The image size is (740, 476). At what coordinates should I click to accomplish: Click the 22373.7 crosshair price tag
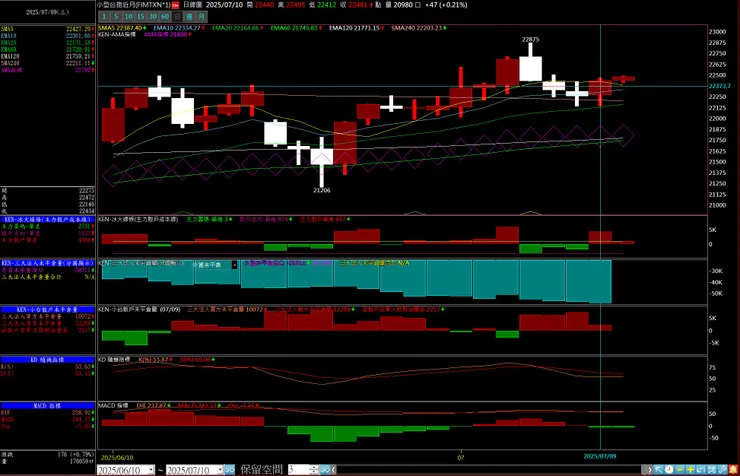pyautogui.click(x=720, y=86)
